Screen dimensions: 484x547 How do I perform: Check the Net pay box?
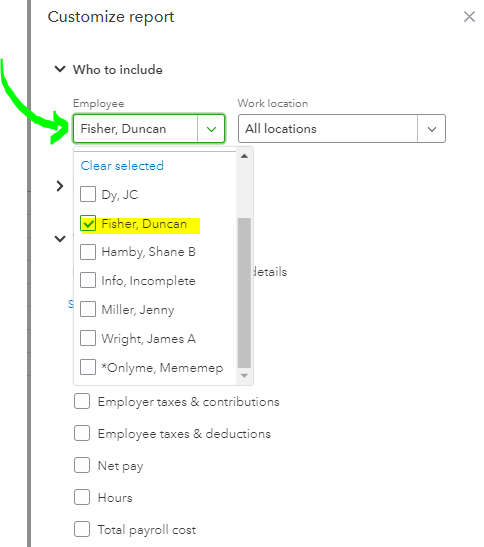pos(82,465)
